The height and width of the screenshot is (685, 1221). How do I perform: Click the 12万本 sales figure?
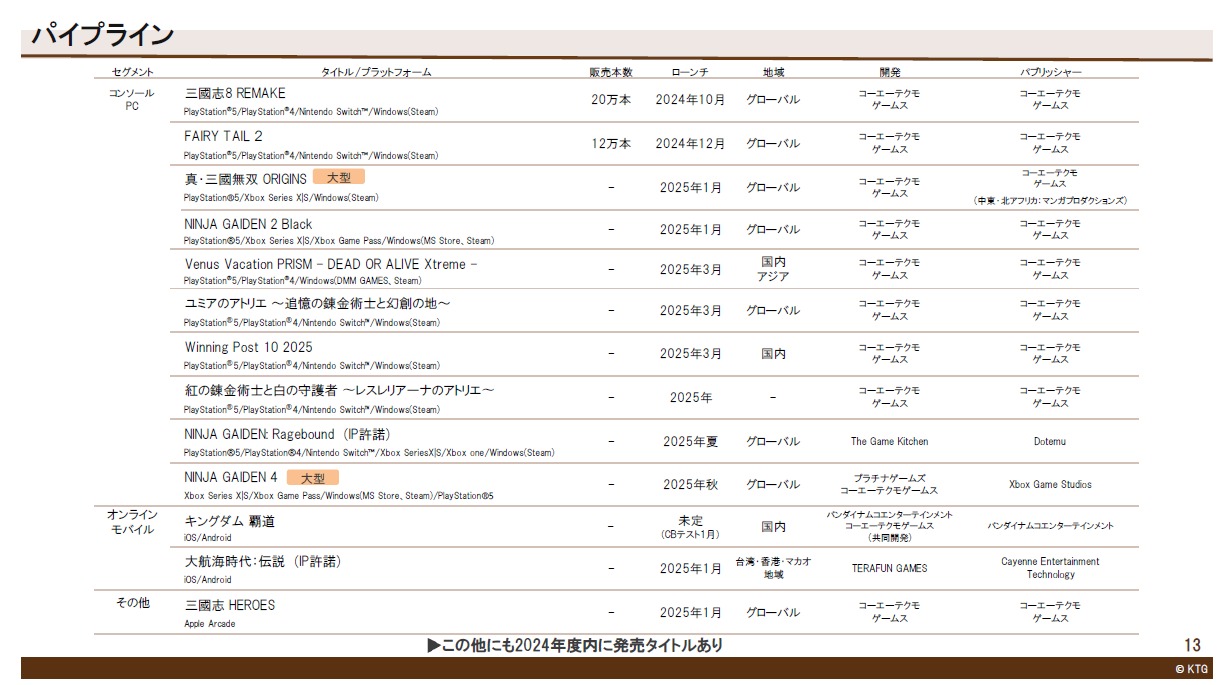[611, 143]
